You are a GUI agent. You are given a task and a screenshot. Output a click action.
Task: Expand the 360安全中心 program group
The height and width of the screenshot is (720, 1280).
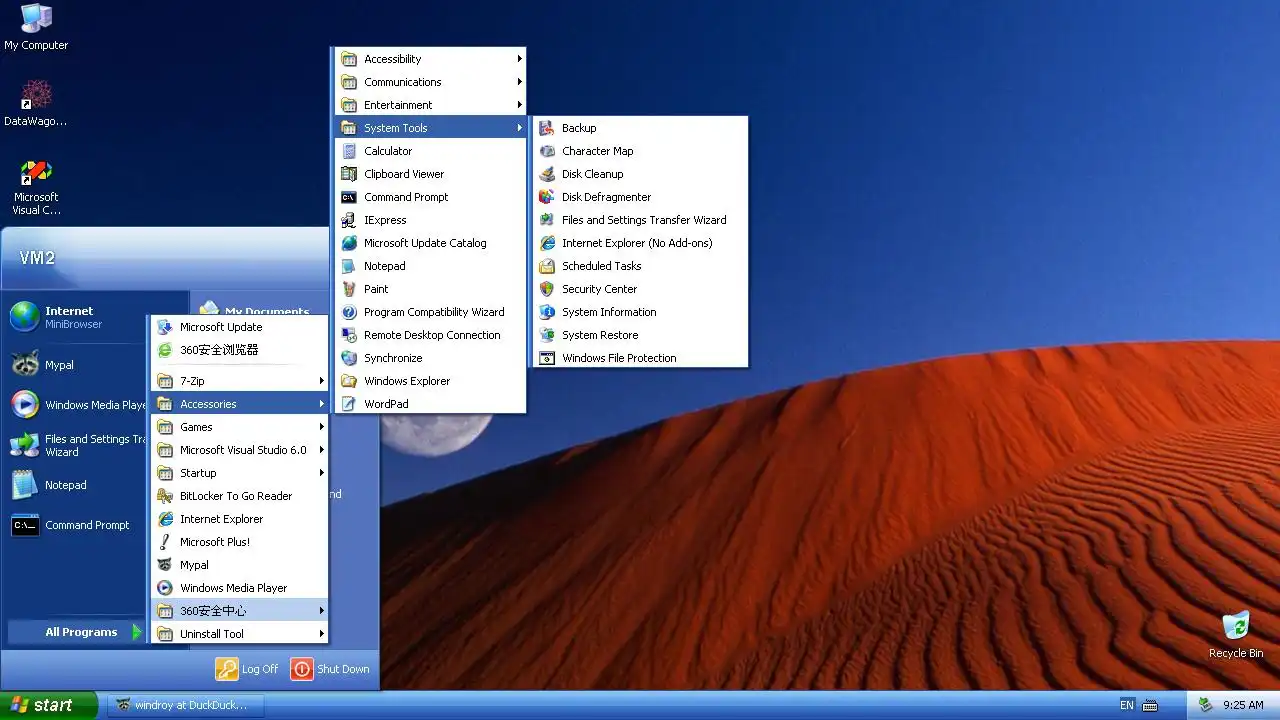[240, 611]
